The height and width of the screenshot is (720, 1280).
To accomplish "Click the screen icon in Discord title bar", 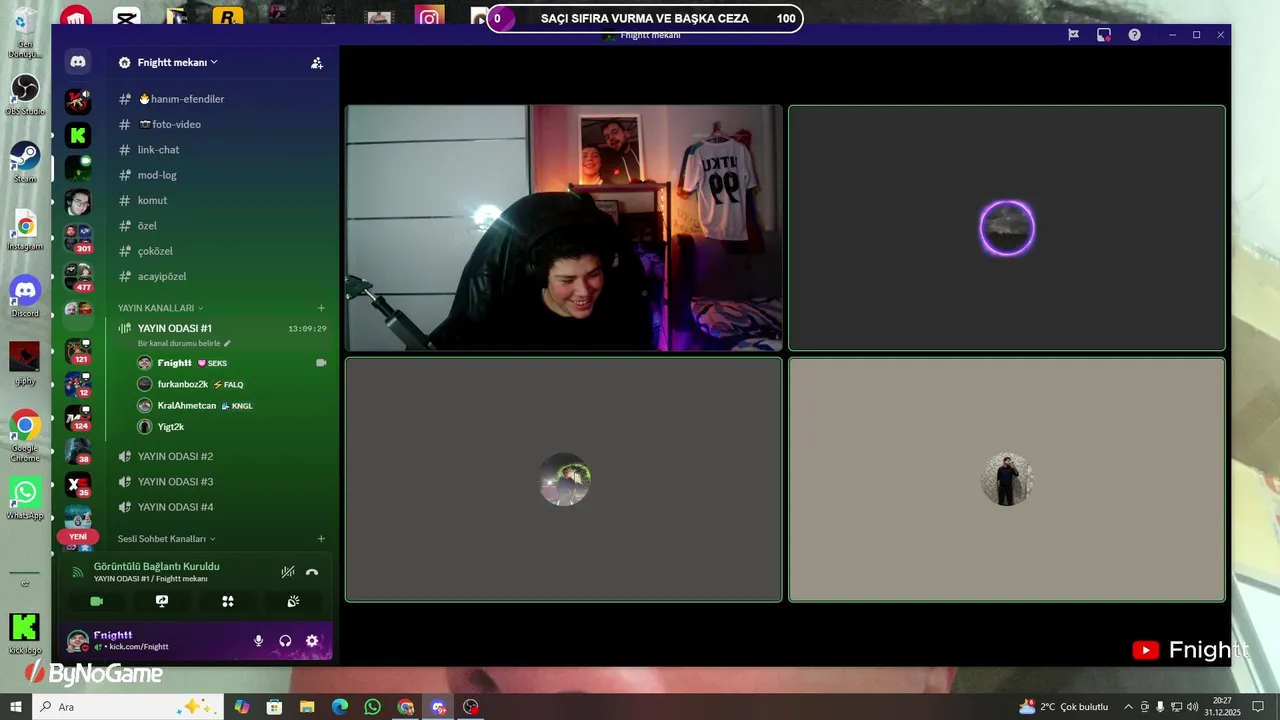I will [1104, 34].
